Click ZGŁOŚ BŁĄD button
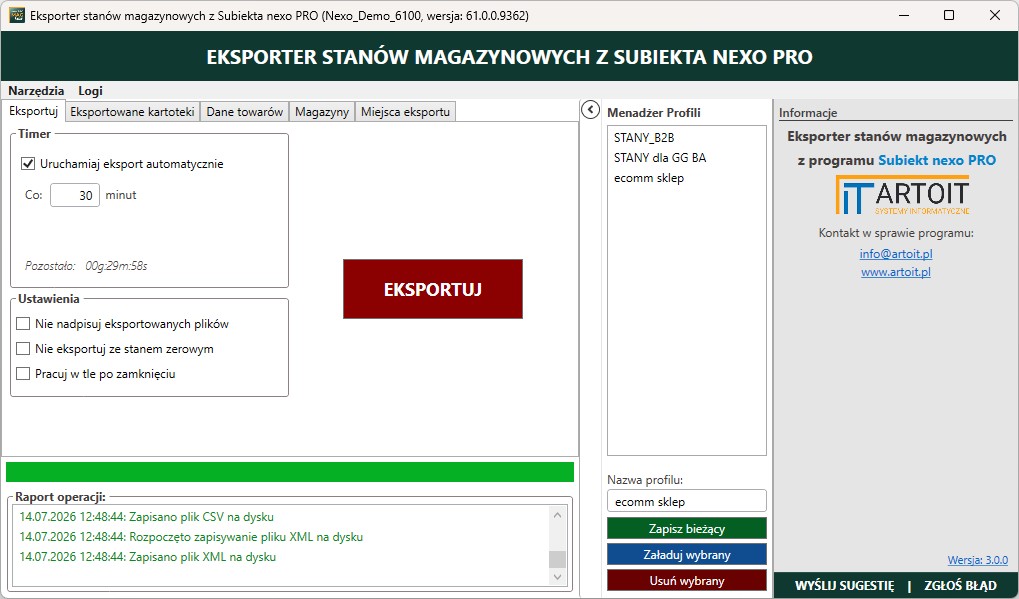1019x599 pixels. [x=960, y=585]
